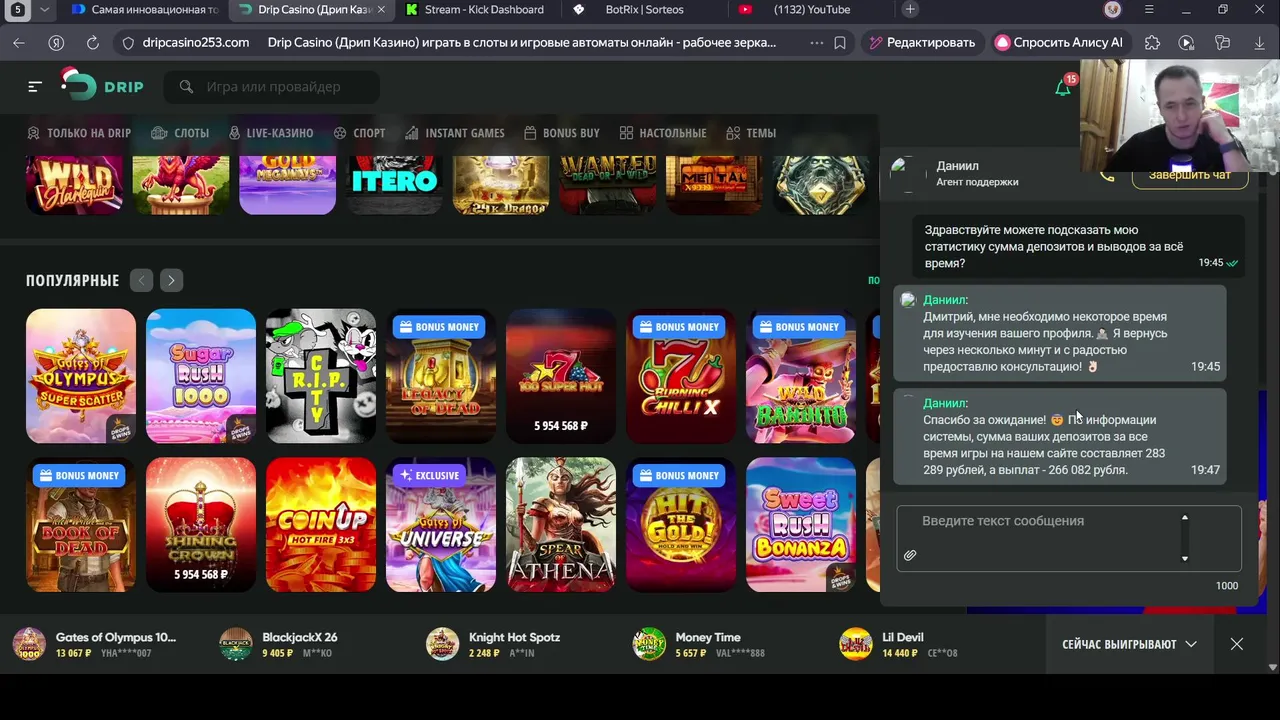
Task: Select 'Instant Games' category
Action: coord(455,133)
